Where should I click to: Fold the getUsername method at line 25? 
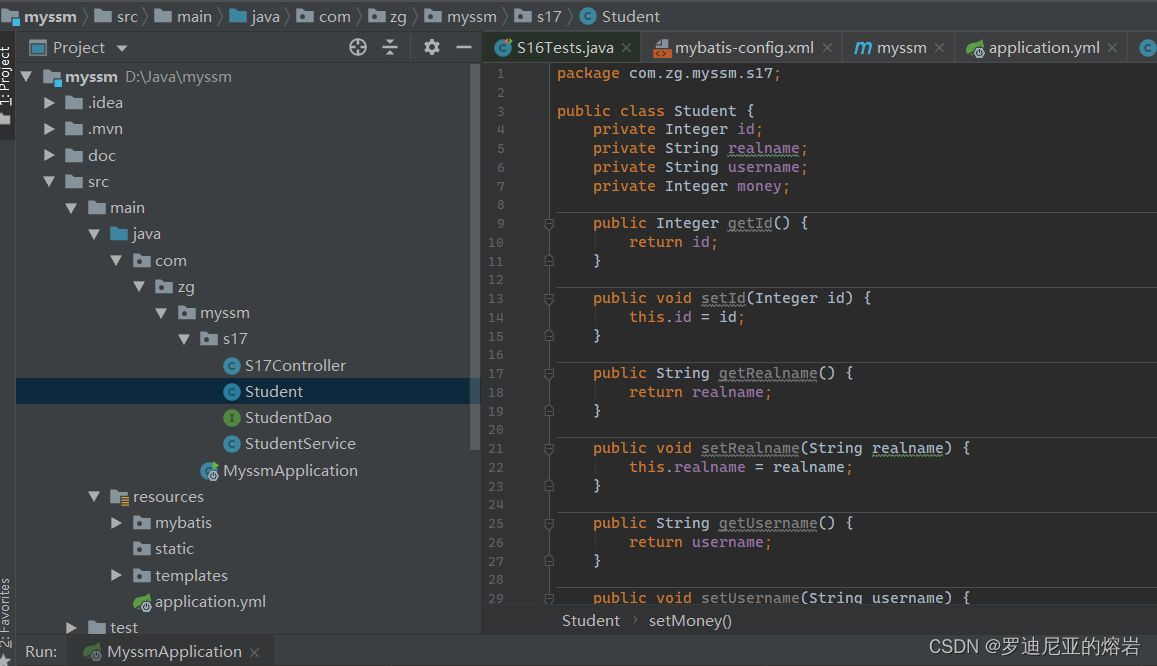(x=549, y=524)
